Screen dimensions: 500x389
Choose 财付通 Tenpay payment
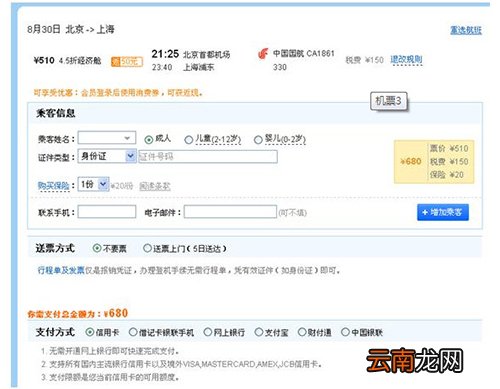pyautogui.click(x=302, y=332)
